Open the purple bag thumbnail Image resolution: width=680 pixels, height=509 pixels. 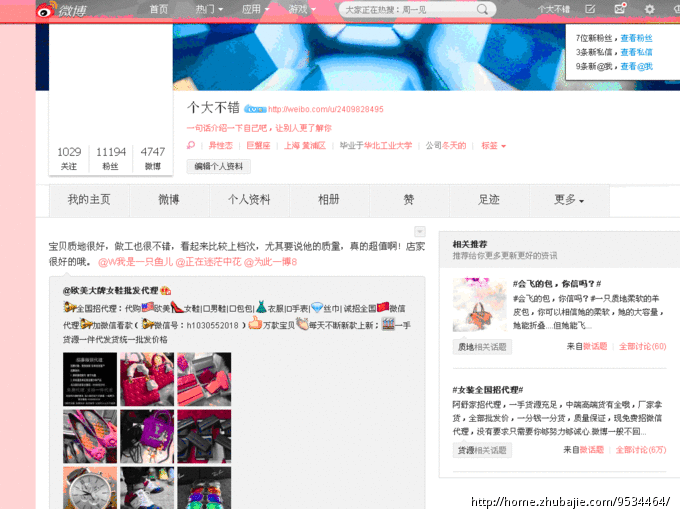point(147,437)
